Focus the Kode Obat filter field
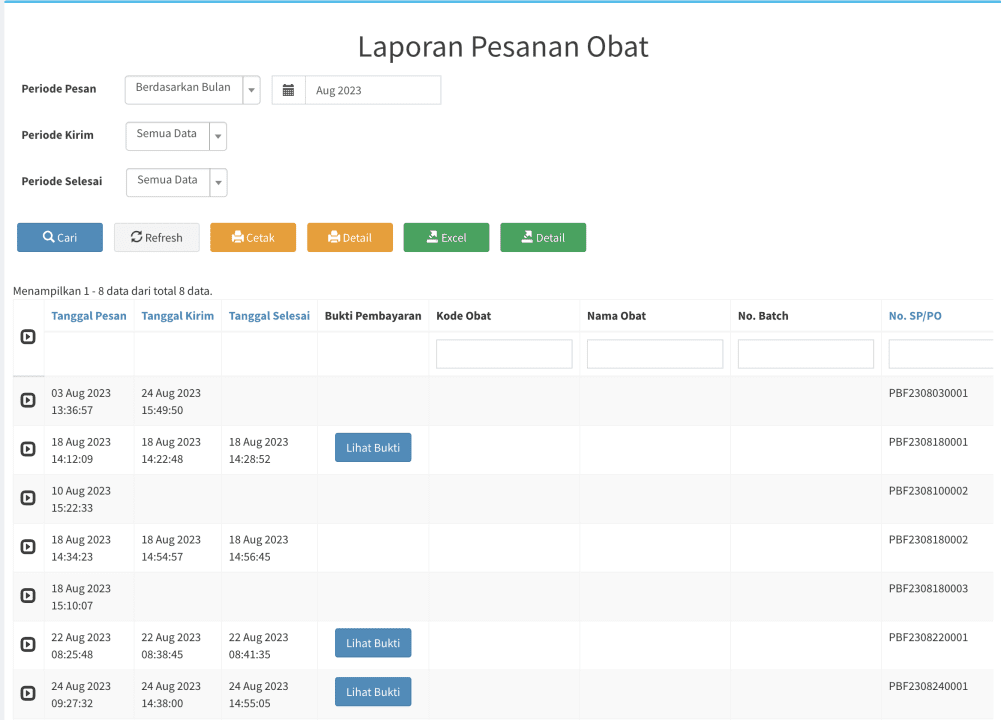The image size is (1001, 720). point(504,354)
